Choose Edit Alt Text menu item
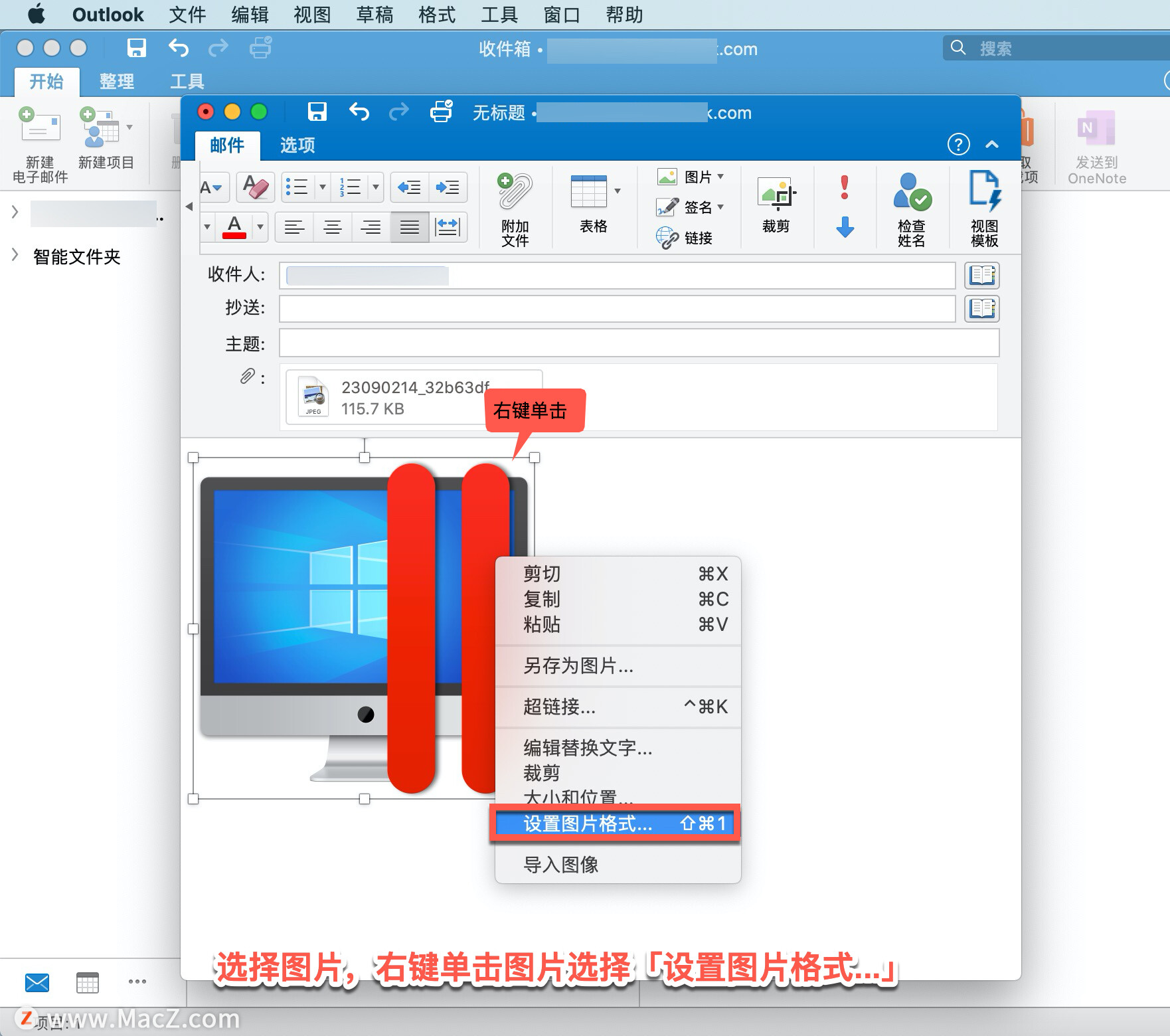Image resolution: width=1170 pixels, height=1036 pixels. (618, 748)
